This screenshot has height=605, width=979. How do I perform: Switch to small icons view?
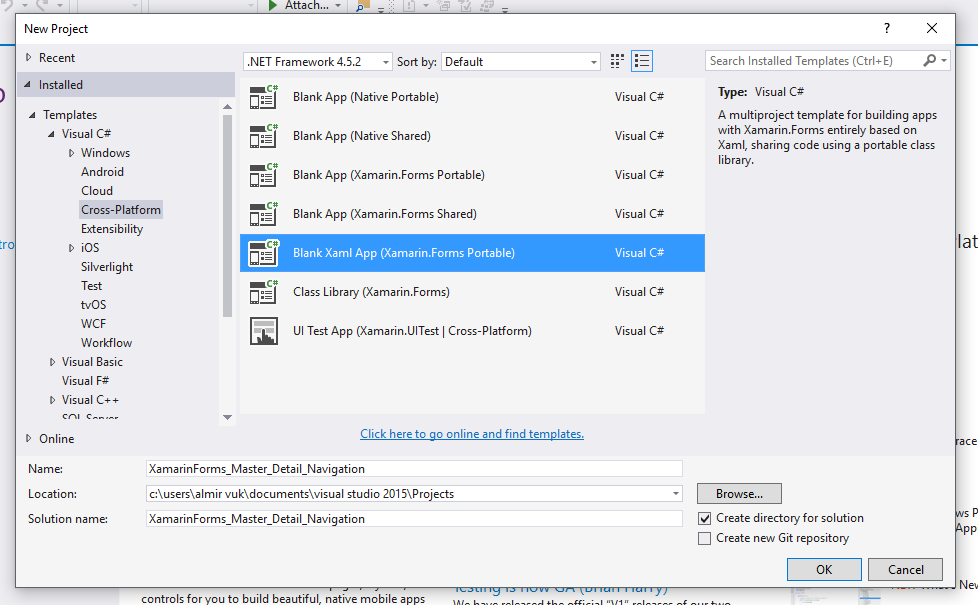coord(617,61)
